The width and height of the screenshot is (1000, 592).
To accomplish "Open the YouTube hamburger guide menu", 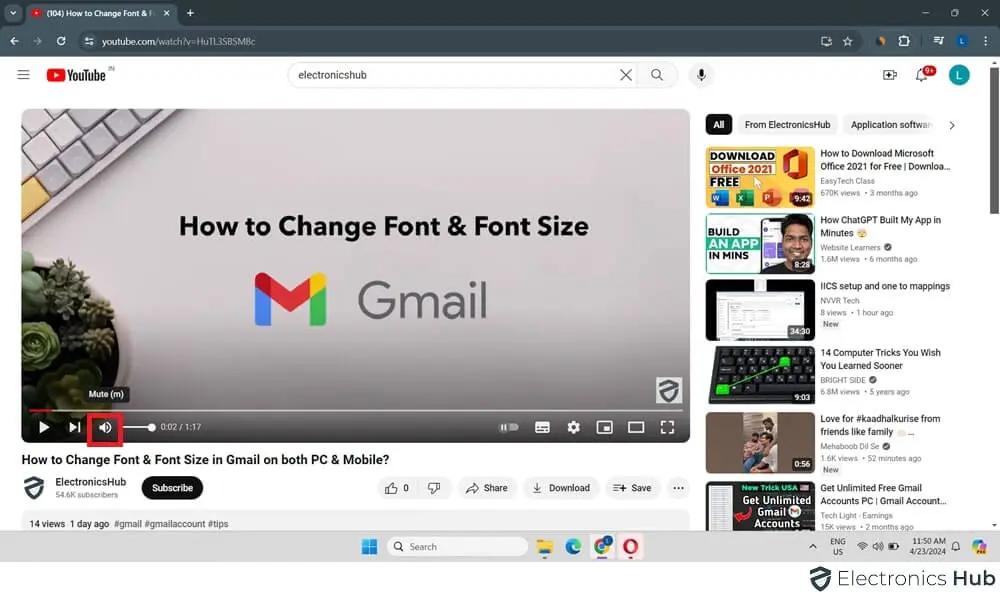I will click(24, 75).
